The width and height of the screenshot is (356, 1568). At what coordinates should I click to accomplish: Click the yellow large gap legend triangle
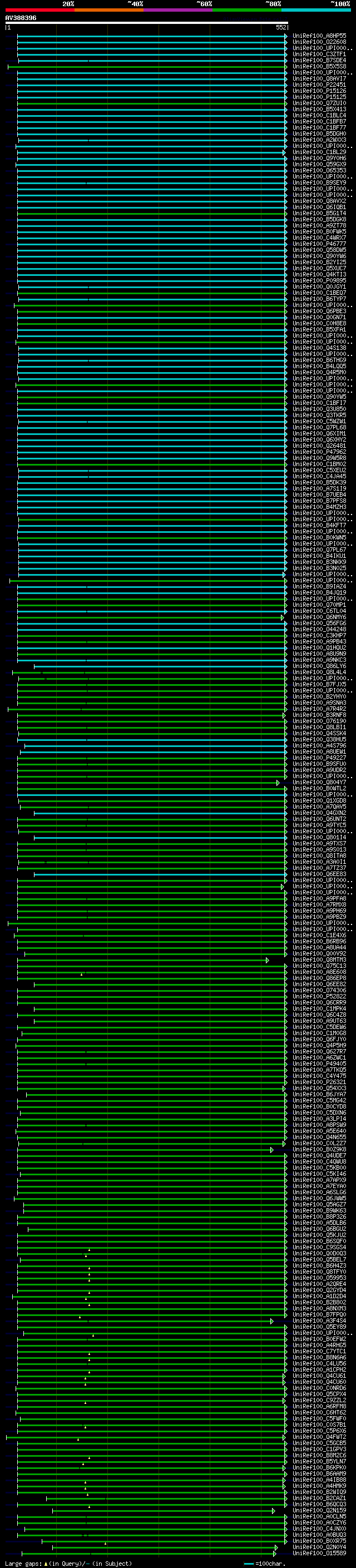tap(46, 1564)
